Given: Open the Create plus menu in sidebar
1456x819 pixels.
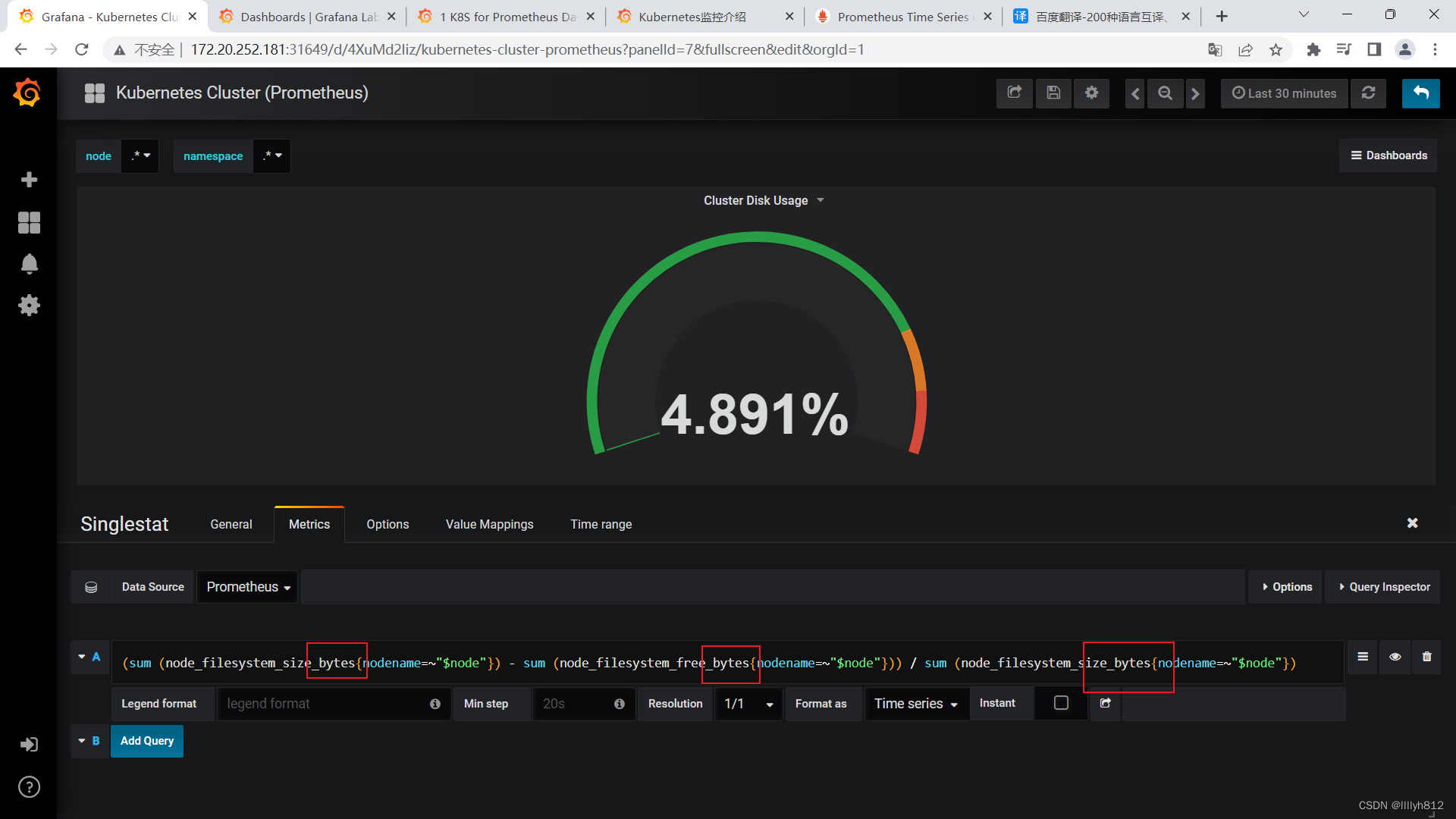Looking at the screenshot, I should [x=29, y=180].
